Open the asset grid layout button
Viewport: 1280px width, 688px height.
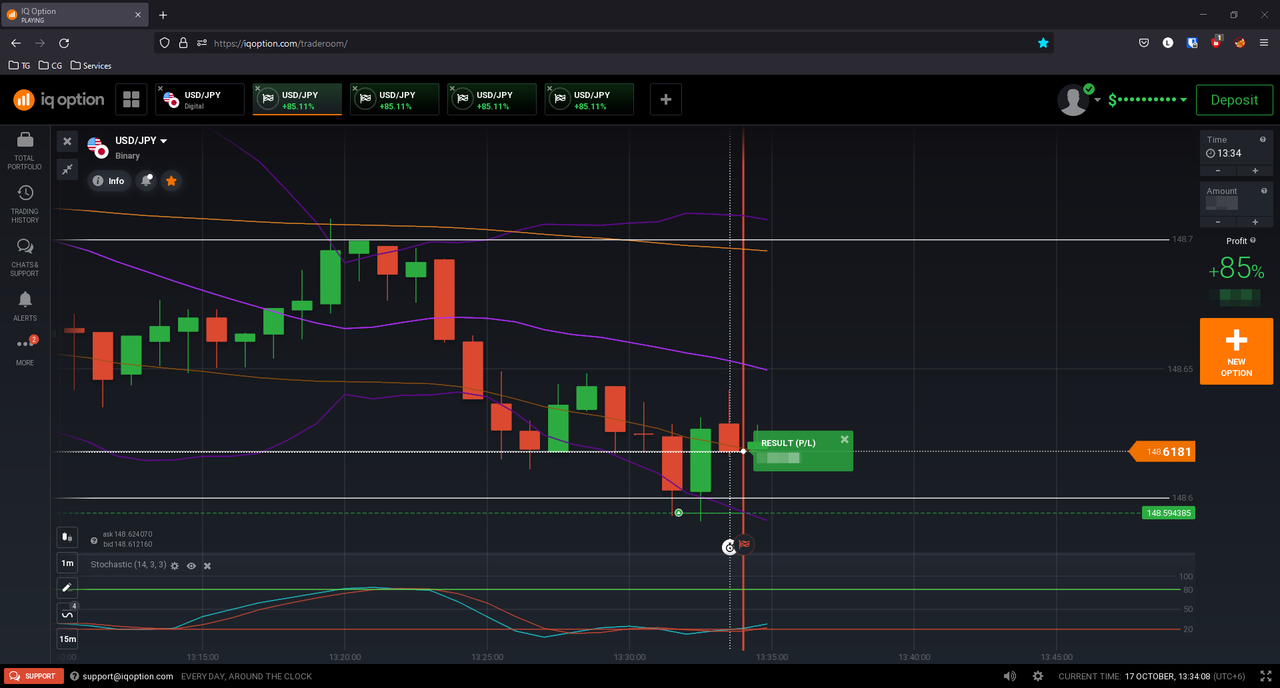[x=130, y=99]
